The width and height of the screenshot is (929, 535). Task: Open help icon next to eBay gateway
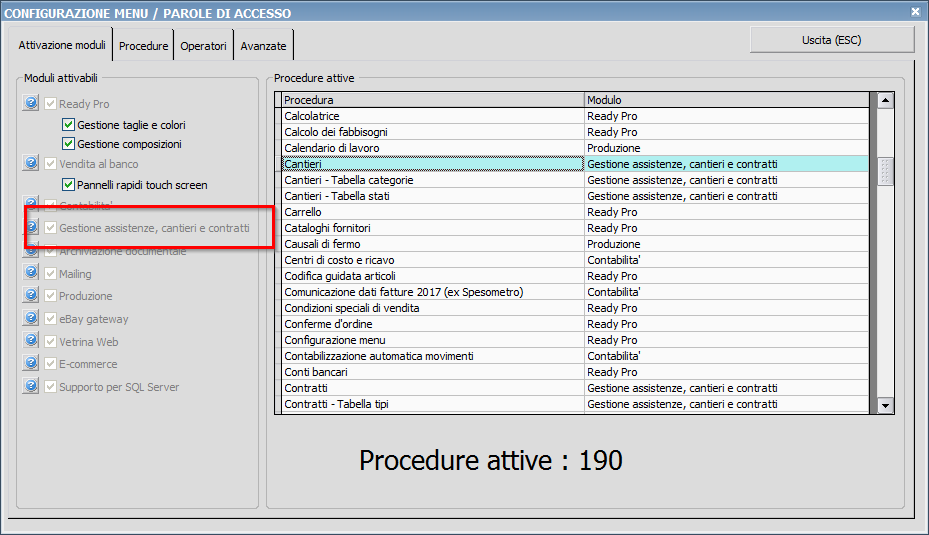31,318
